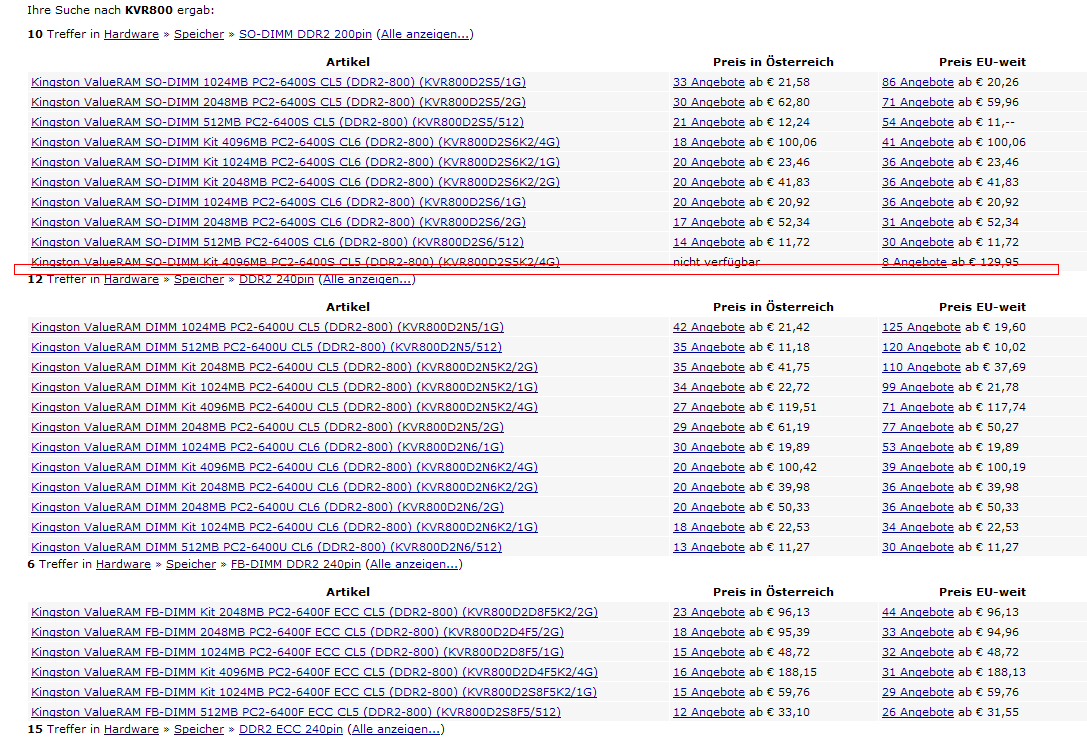Select the 'nicht verfügbar' availability text

coord(716,262)
